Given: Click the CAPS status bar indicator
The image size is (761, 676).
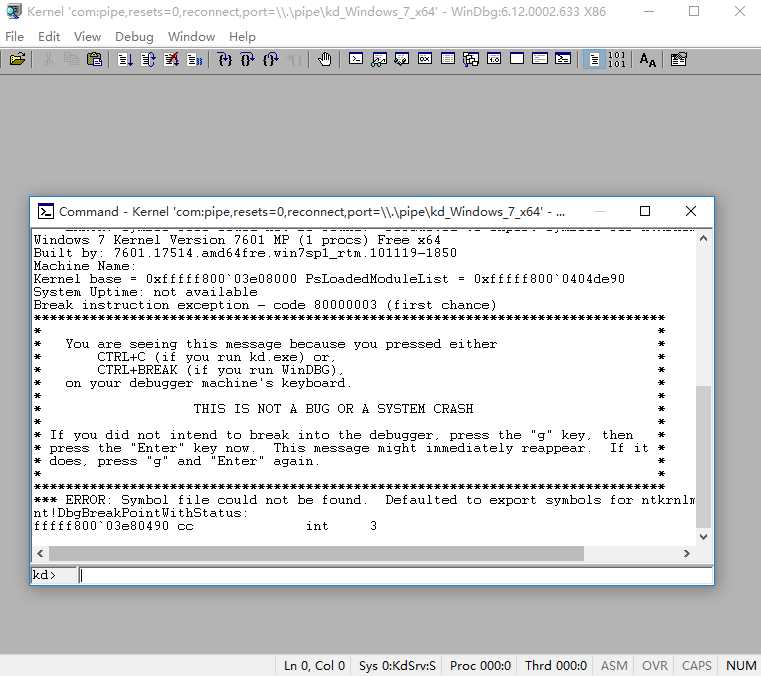Looking at the screenshot, I should click(696, 665).
